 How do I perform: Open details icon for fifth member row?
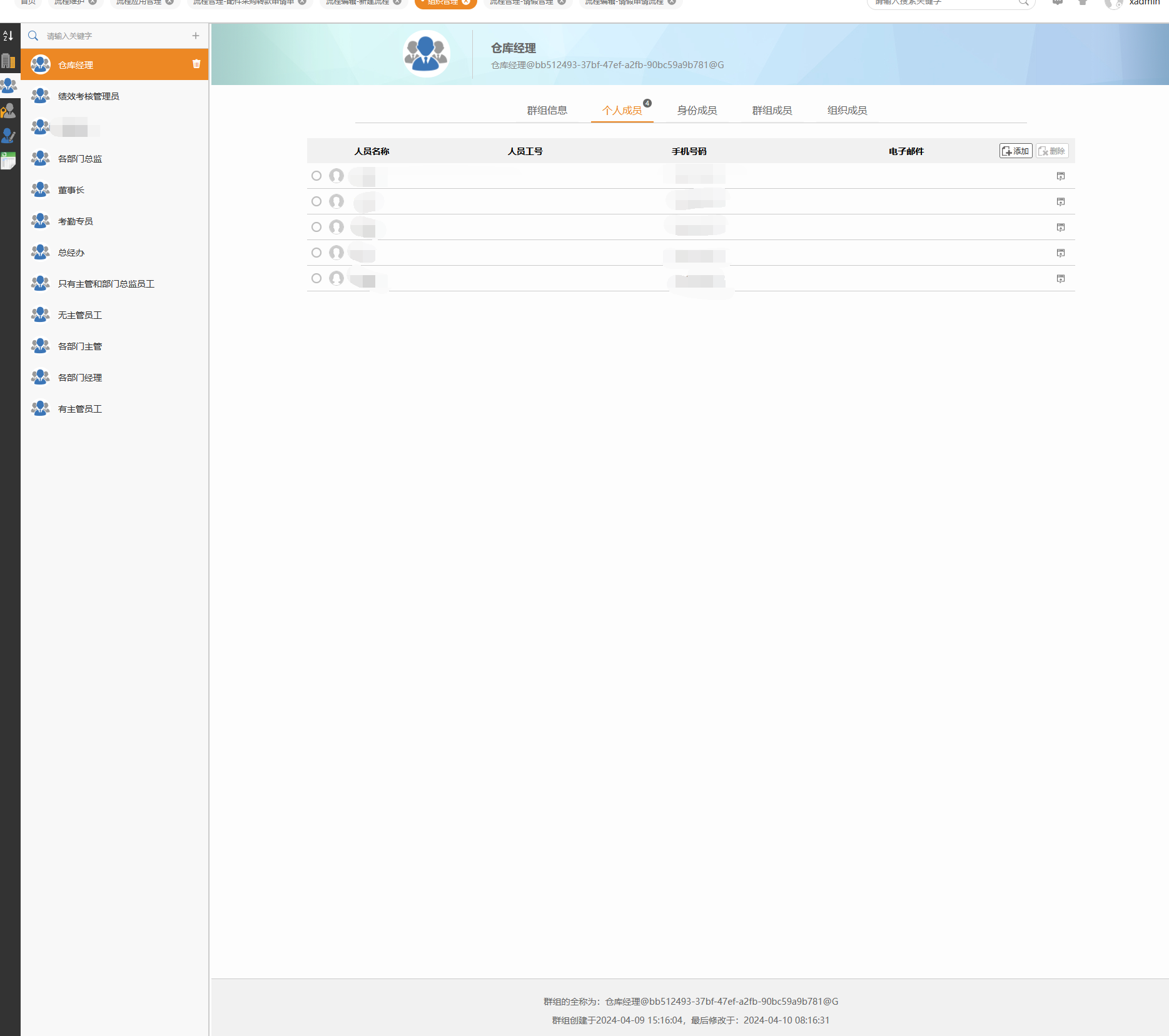point(1061,279)
